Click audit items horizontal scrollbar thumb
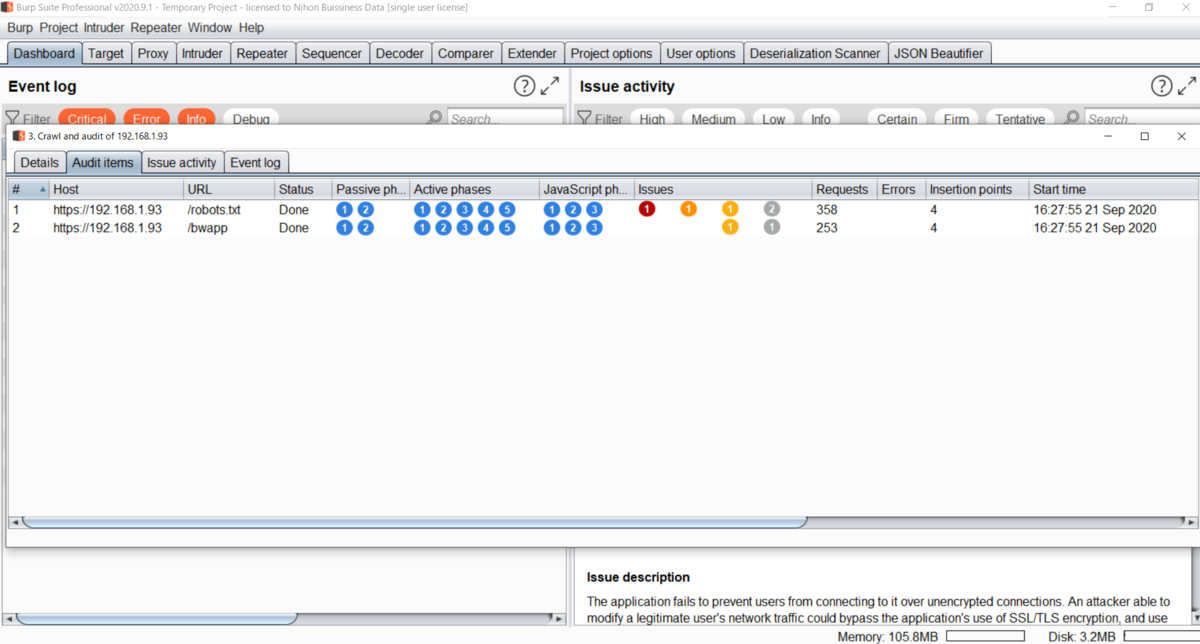 pyautogui.click(x=414, y=522)
